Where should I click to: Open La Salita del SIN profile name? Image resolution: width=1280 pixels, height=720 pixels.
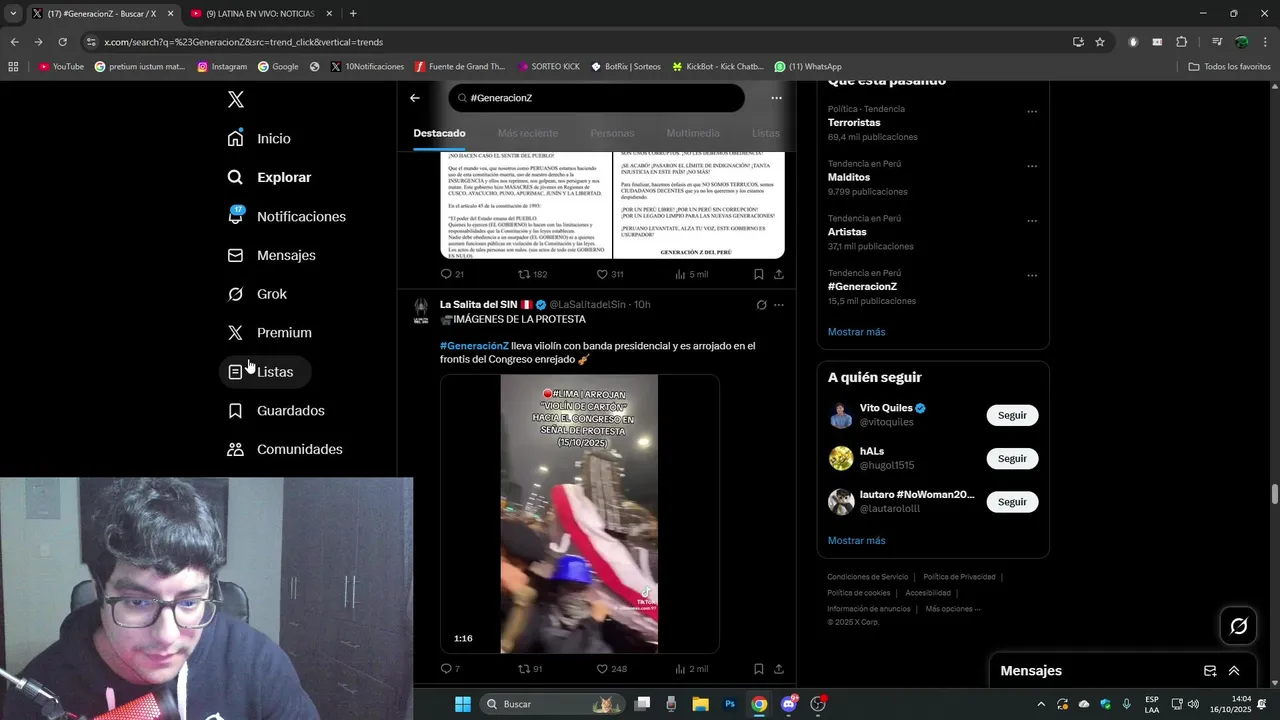coord(479,304)
